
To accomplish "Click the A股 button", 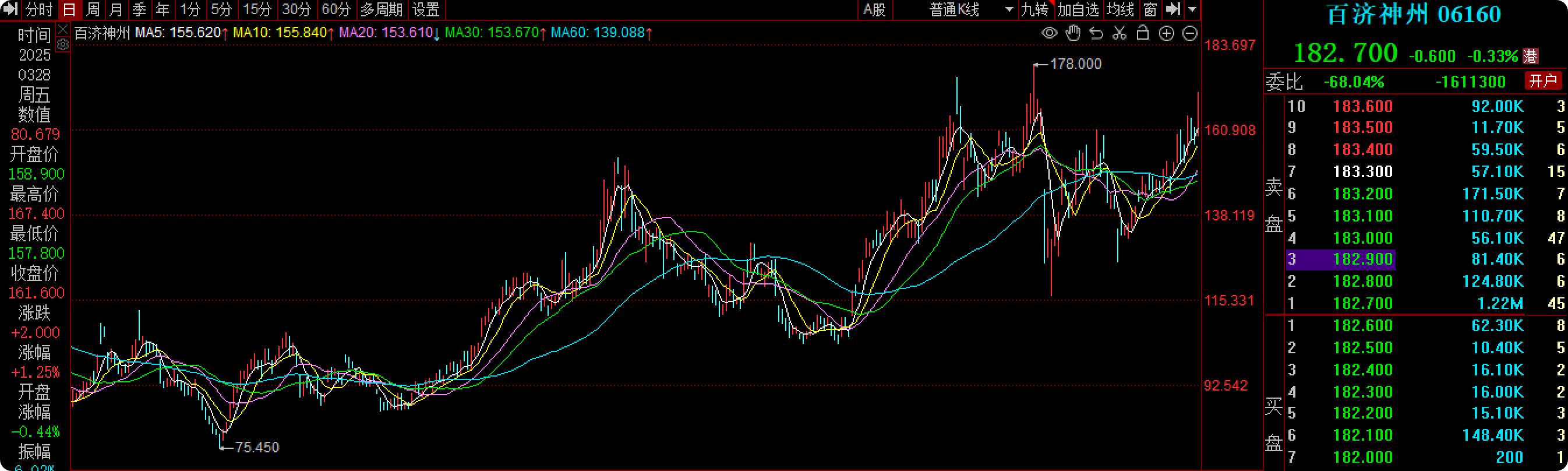I will point(875,10).
